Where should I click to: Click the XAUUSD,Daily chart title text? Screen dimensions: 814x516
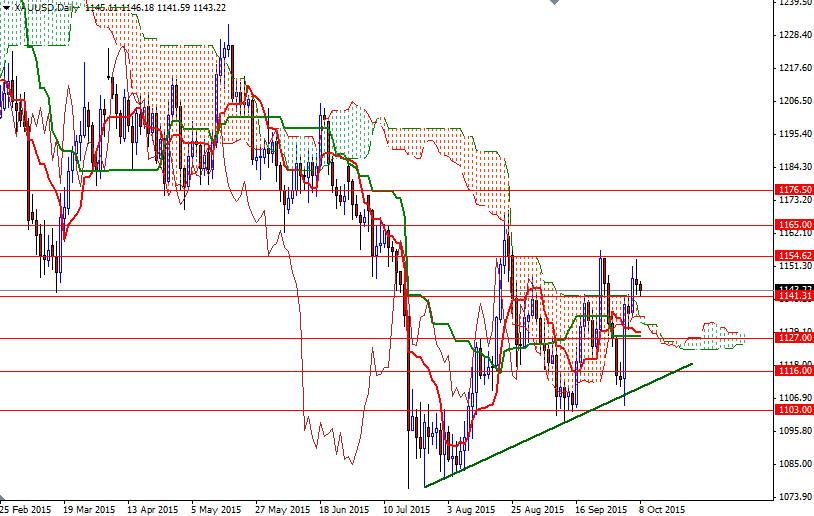(44, 8)
